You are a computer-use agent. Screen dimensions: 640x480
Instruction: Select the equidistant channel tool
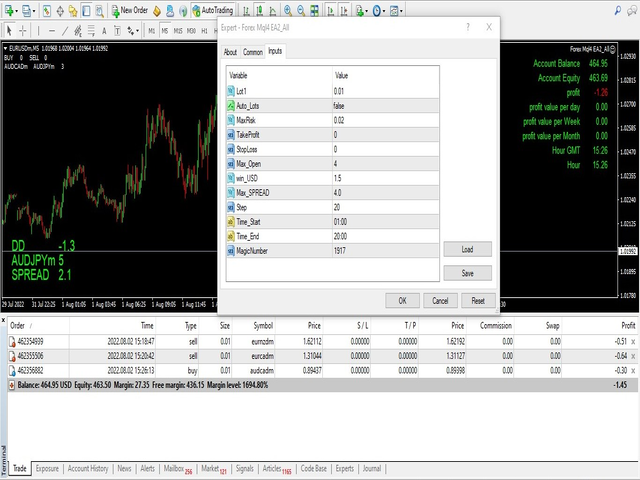78,31
